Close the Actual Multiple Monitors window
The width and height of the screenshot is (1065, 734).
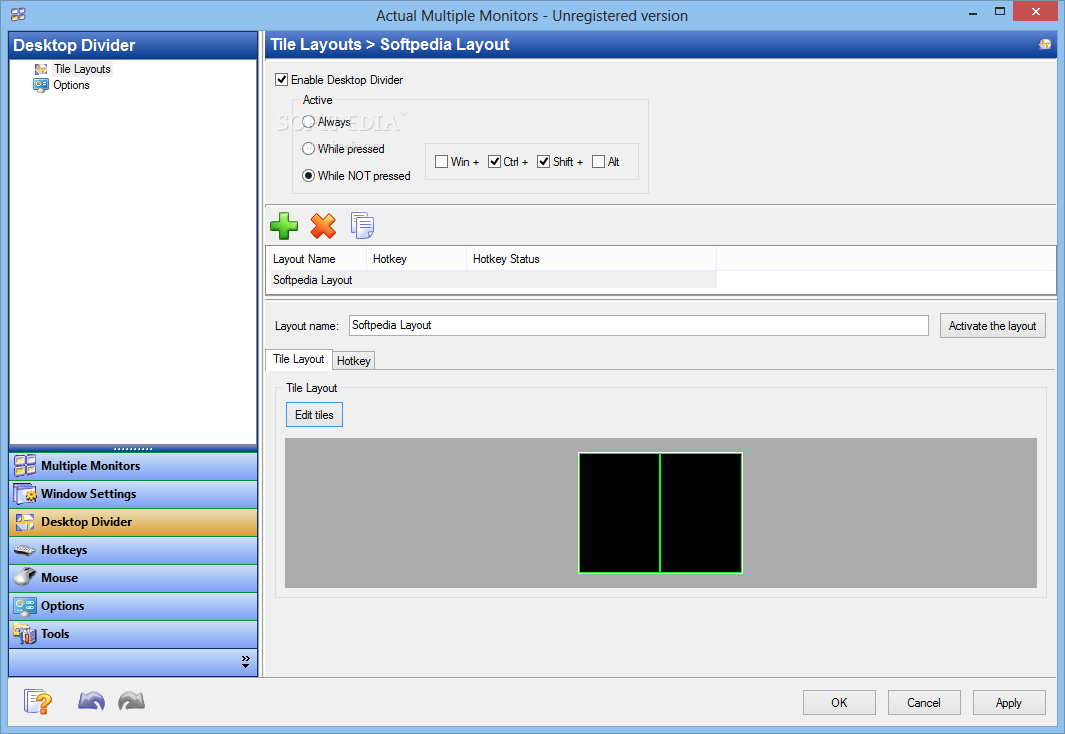coord(1036,12)
